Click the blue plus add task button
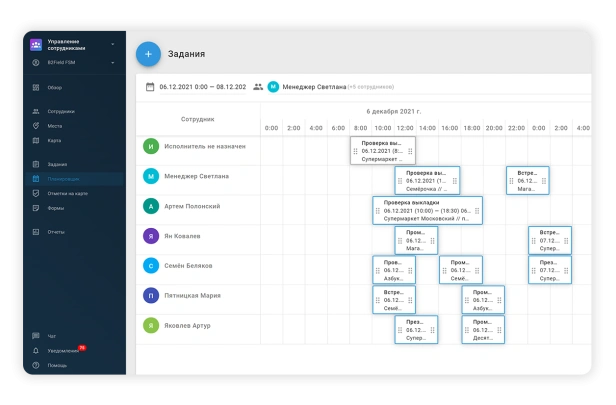This screenshot has height=405, width=616. (148, 54)
